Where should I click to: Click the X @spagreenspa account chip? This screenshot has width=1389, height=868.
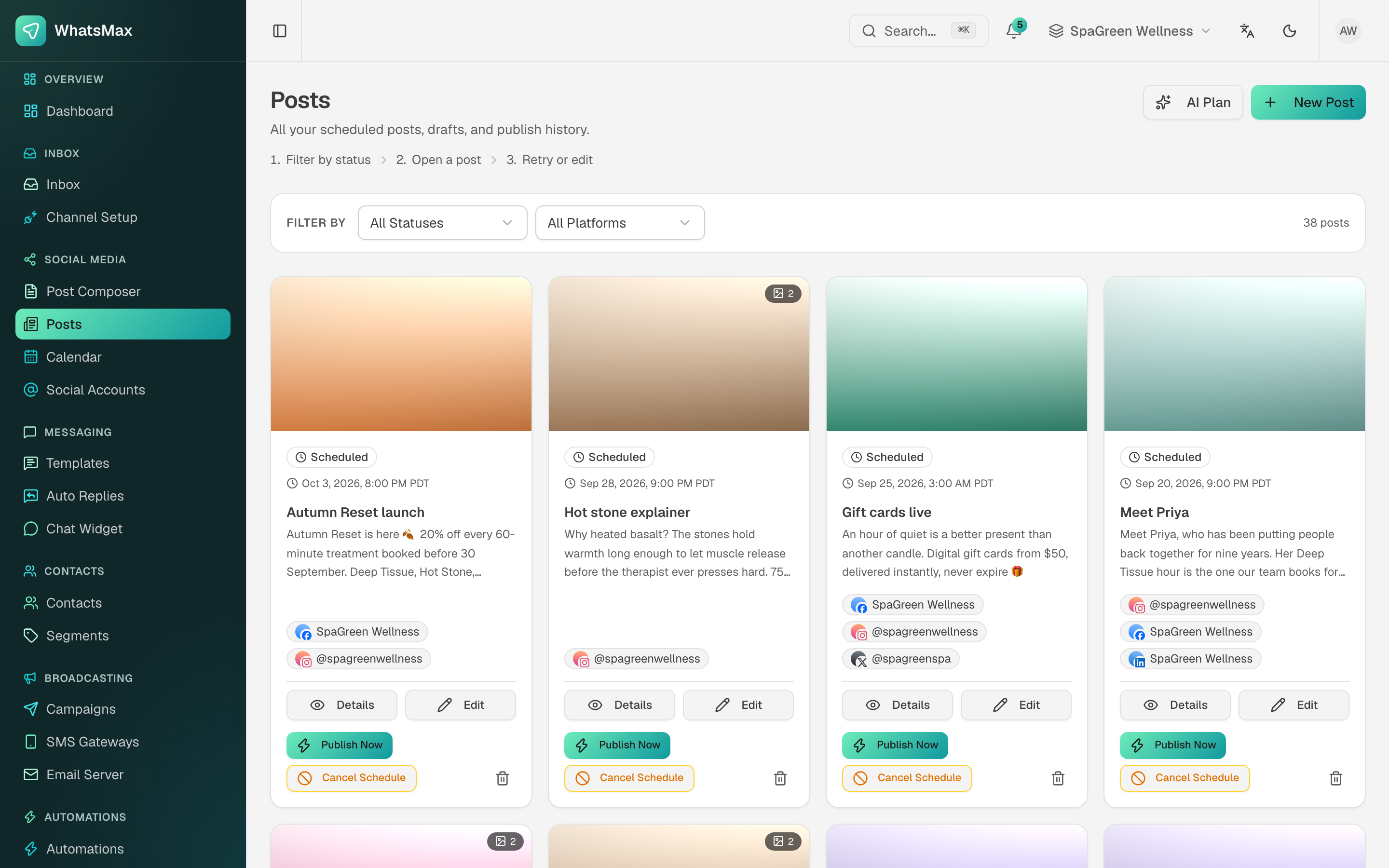(900, 658)
